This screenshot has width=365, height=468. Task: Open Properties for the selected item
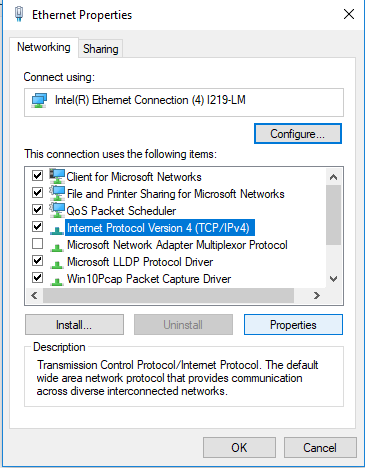point(293,325)
